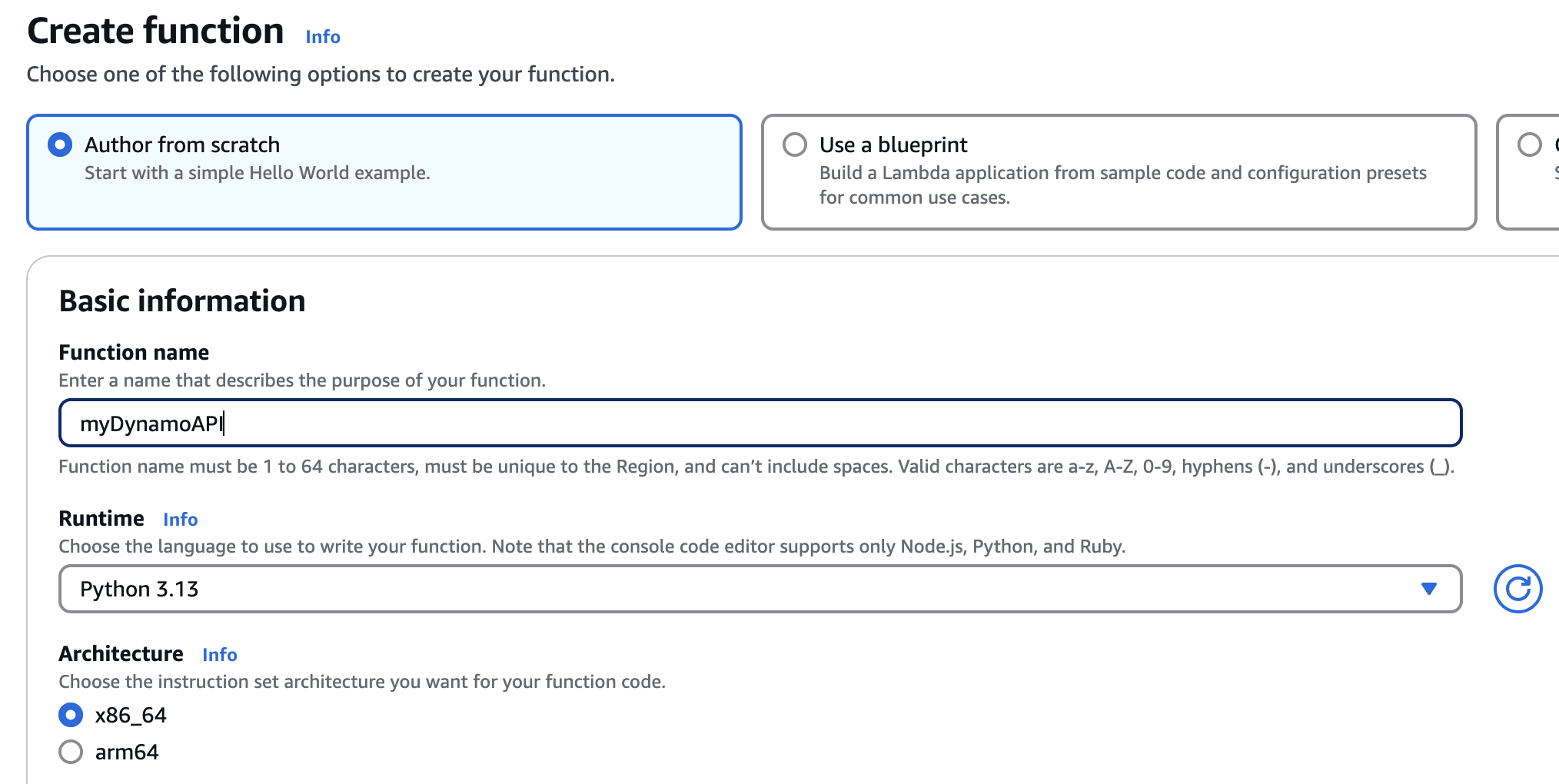Choose the x86_64 architecture

point(70,716)
